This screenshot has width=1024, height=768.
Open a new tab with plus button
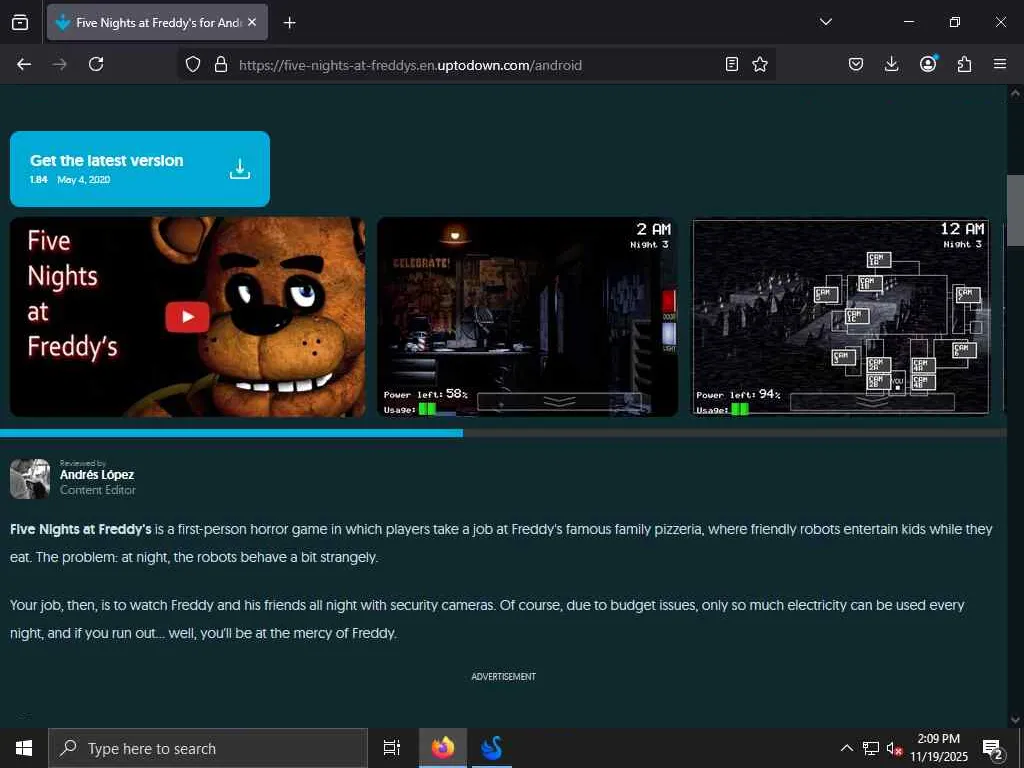[289, 23]
